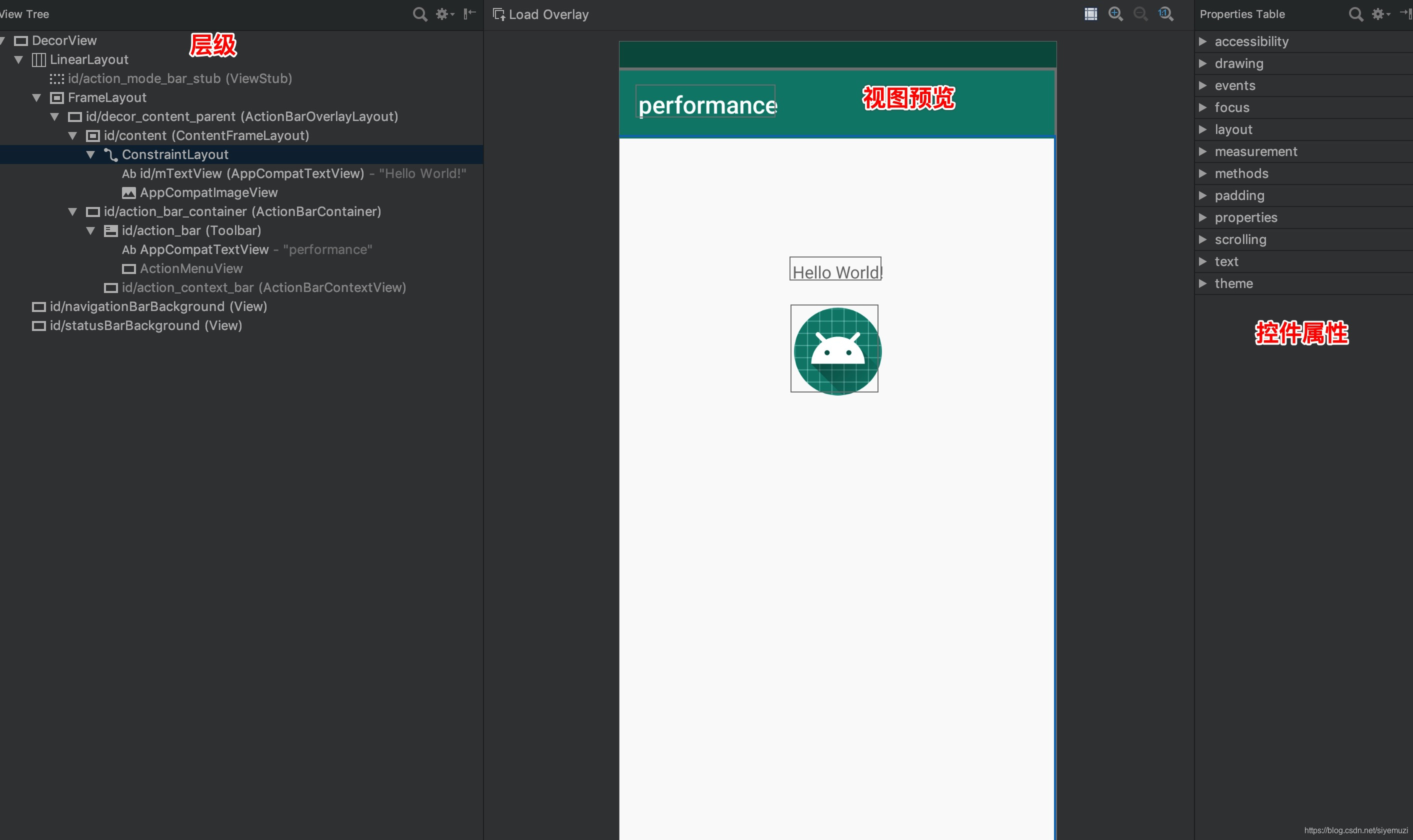
Task: Click the Load Overlay button
Action: pos(540,14)
